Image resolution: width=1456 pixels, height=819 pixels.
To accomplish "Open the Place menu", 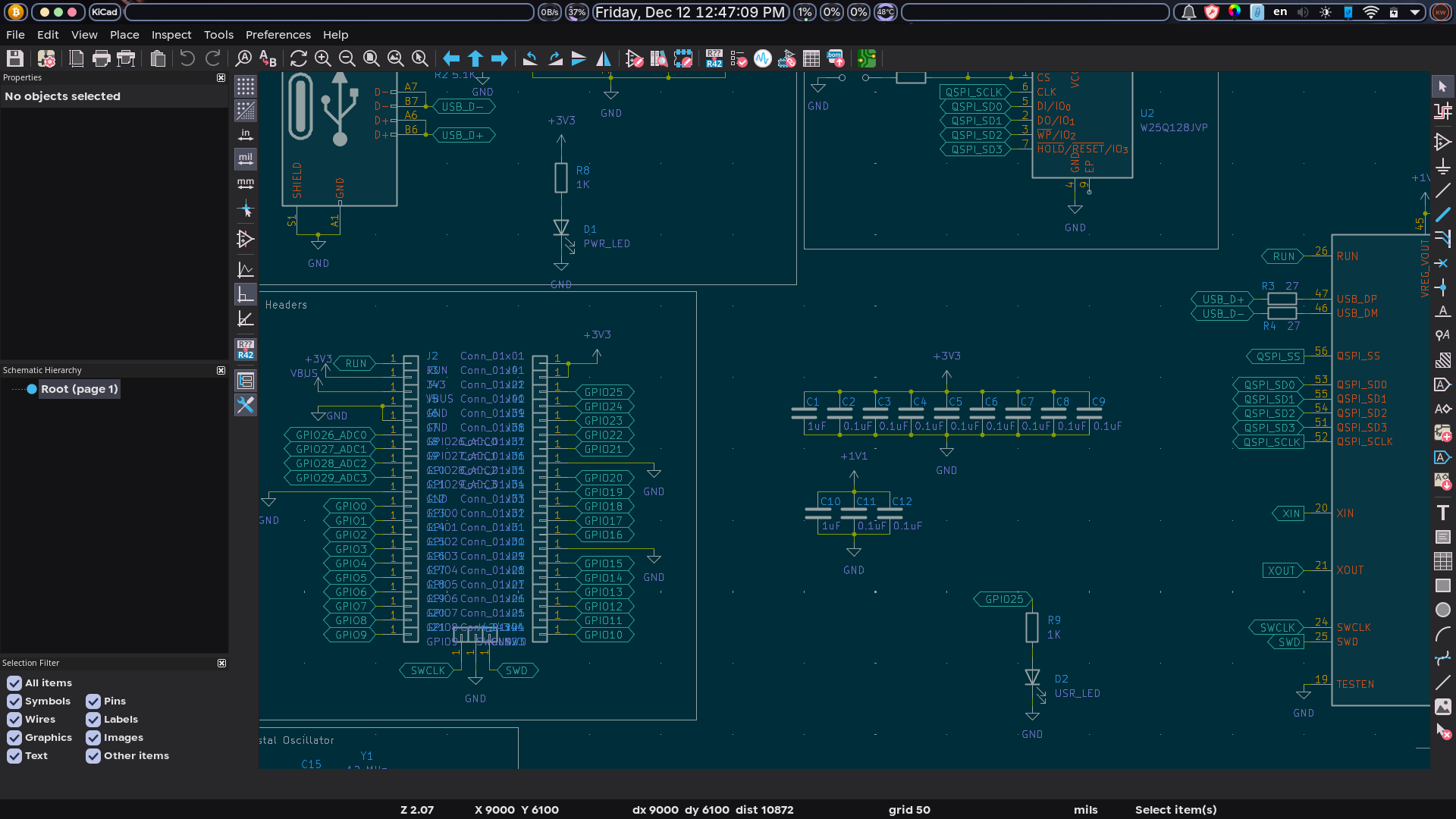I will click(x=124, y=35).
